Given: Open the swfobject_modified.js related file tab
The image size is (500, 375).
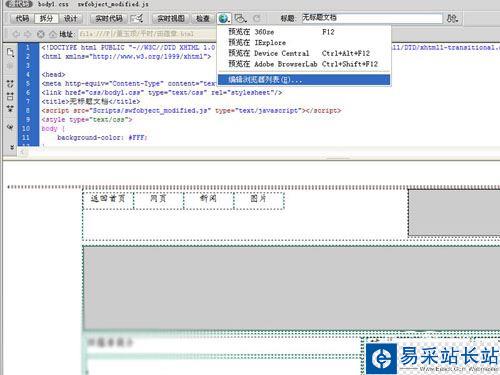Looking at the screenshot, I should (113, 4).
